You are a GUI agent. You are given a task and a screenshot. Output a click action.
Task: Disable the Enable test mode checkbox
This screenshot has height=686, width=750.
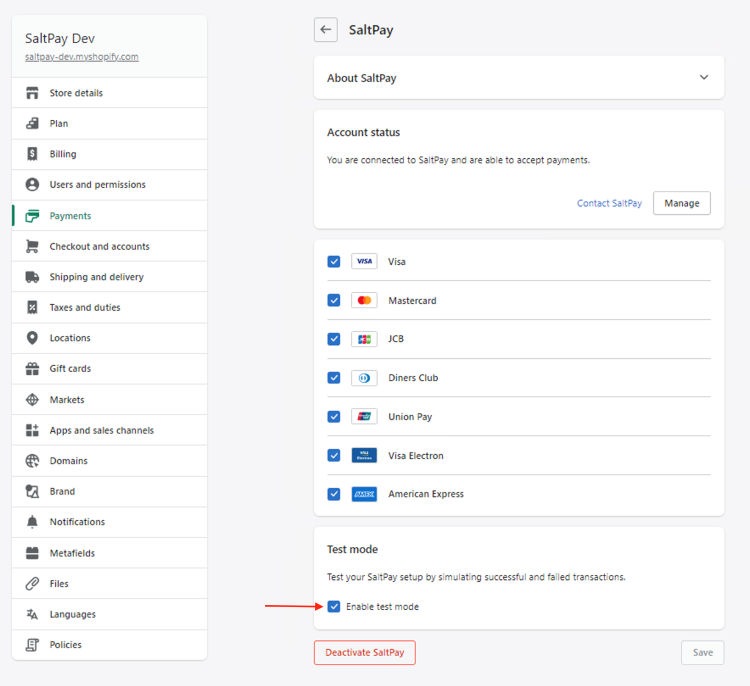(334, 607)
